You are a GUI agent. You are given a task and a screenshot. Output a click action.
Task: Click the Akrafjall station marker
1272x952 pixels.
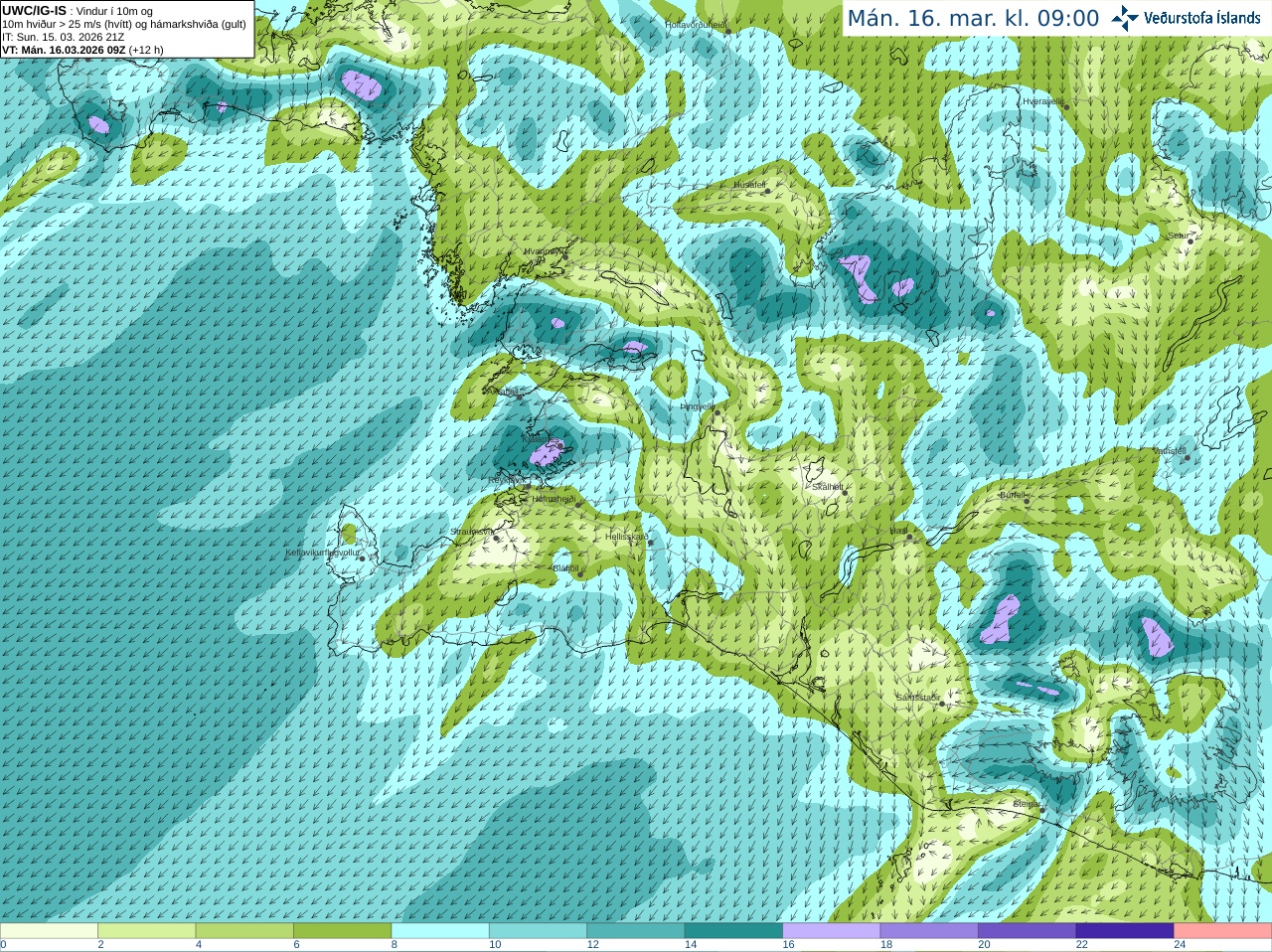pyautogui.click(x=519, y=397)
